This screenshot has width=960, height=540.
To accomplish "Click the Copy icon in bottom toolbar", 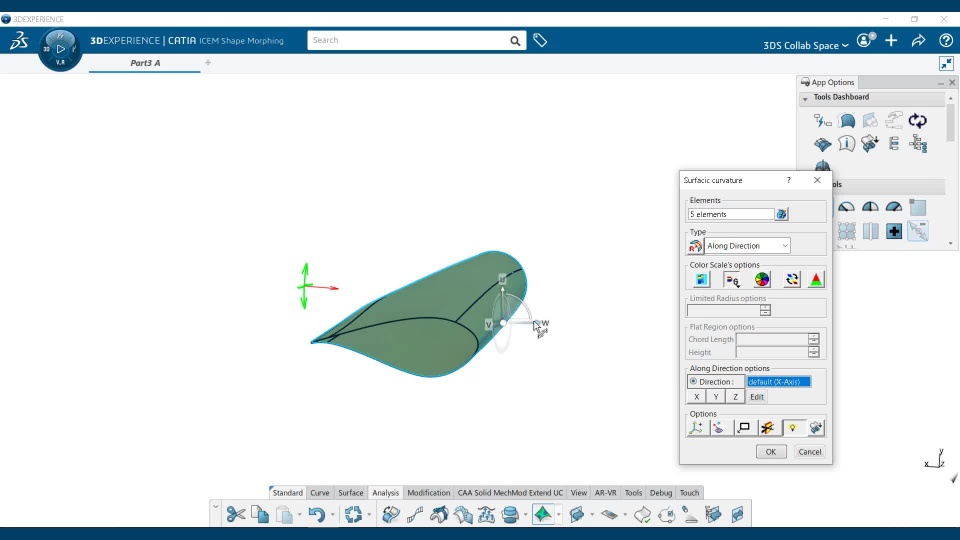I will 260,514.
